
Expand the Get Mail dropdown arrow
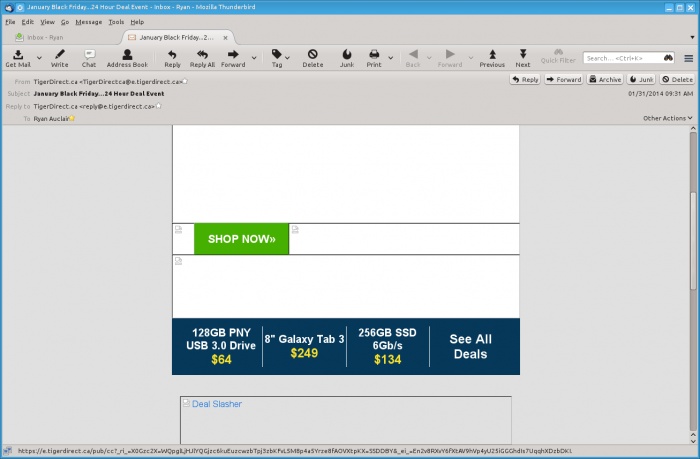pyautogui.click(x=39, y=57)
